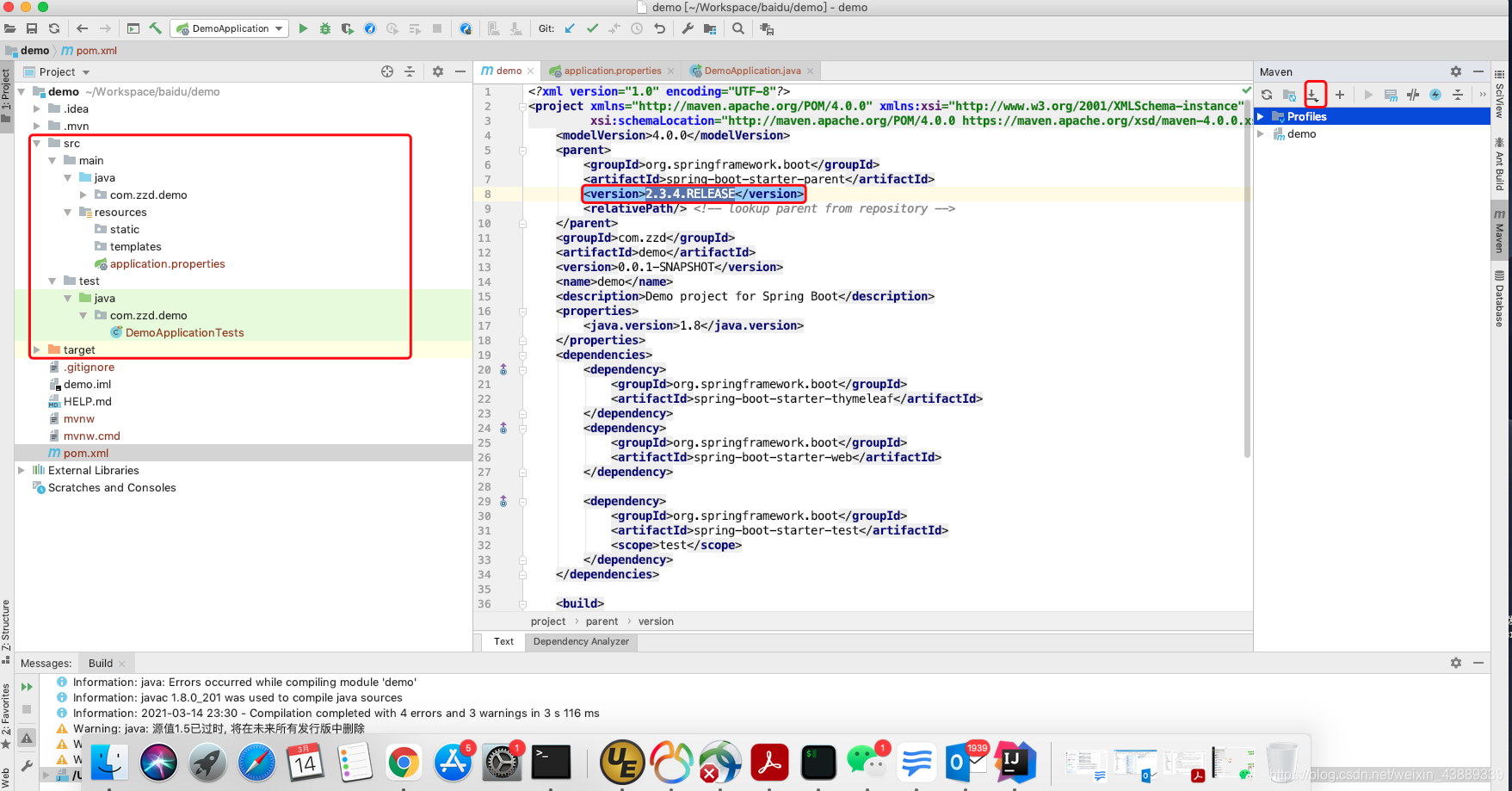Click the Git update project blue arrow
The width and height of the screenshot is (1512, 791).
click(570, 28)
